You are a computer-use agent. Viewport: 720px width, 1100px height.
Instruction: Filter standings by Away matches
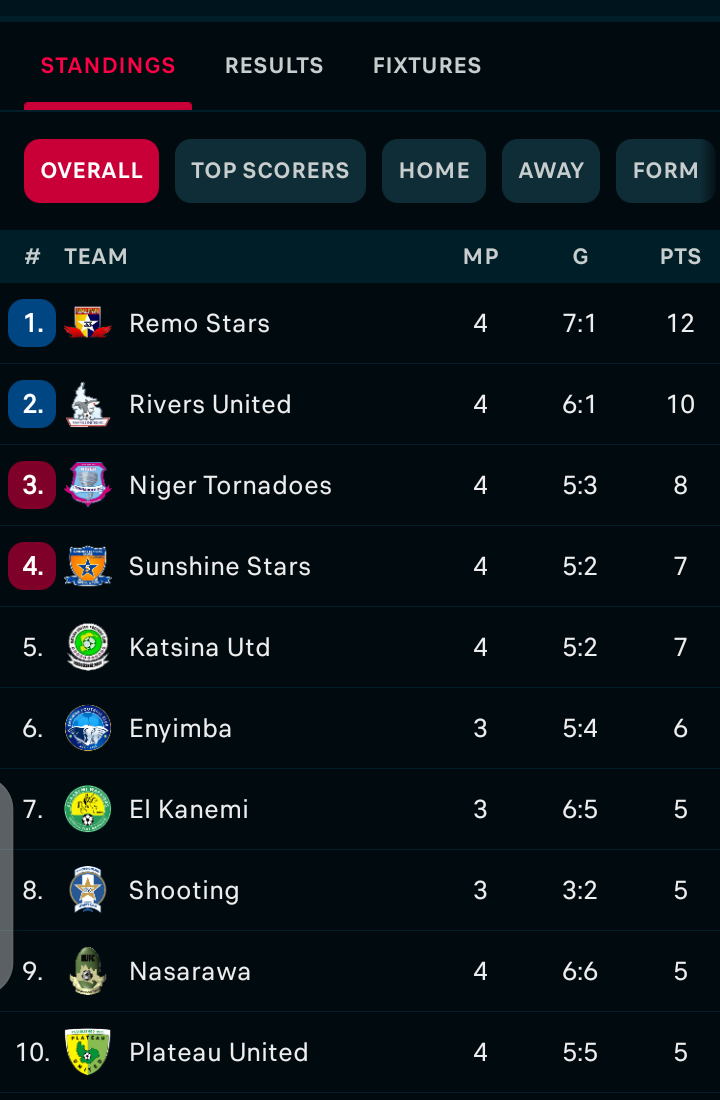pos(551,171)
